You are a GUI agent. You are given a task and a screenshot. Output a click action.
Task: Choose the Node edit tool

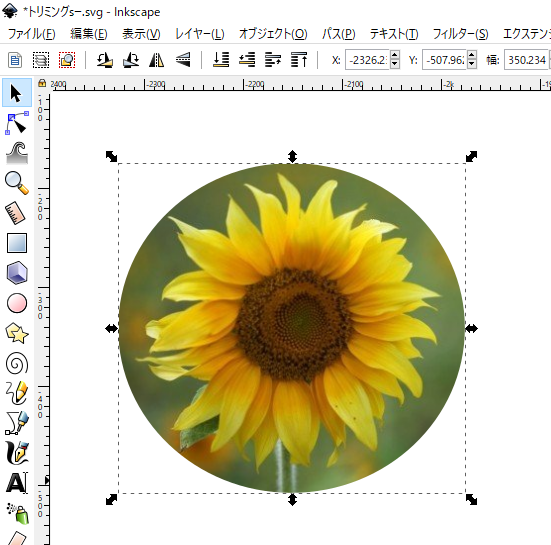click(17, 123)
